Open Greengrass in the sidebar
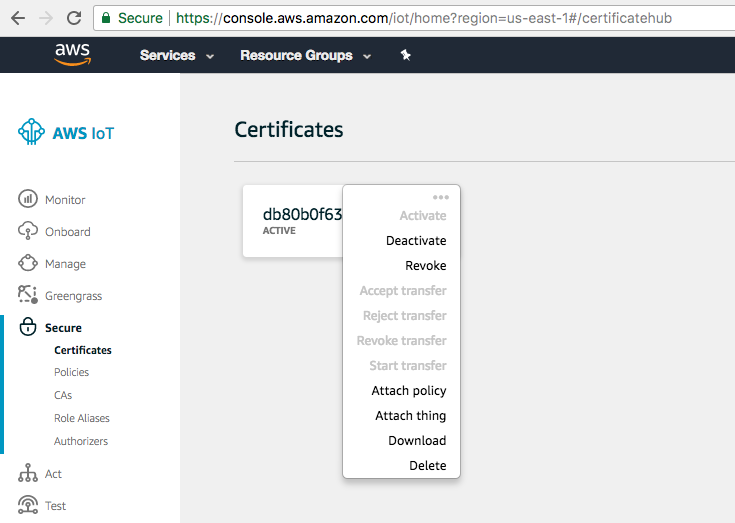Viewport: 735px width, 523px height. 73,296
